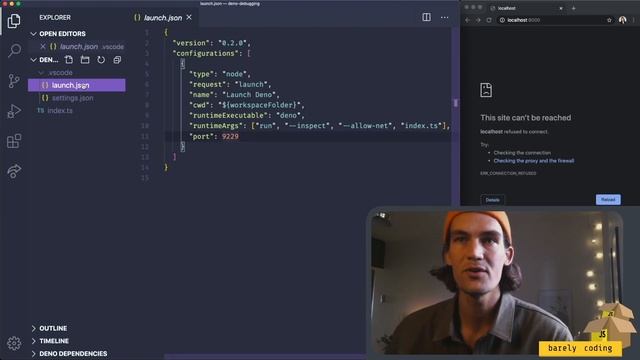Image resolution: width=640 pixels, height=360 pixels.
Task: Click the port value 9229
Action: (x=230, y=136)
